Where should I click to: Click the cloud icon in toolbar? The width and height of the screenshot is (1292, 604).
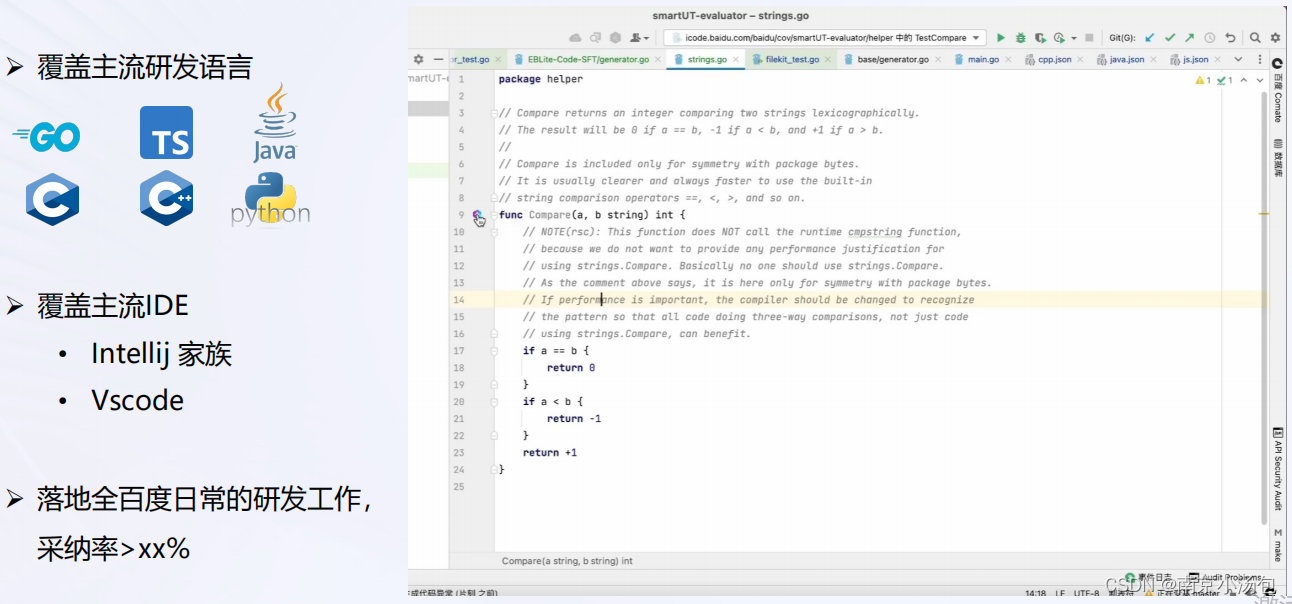pyautogui.click(x=575, y=38)
